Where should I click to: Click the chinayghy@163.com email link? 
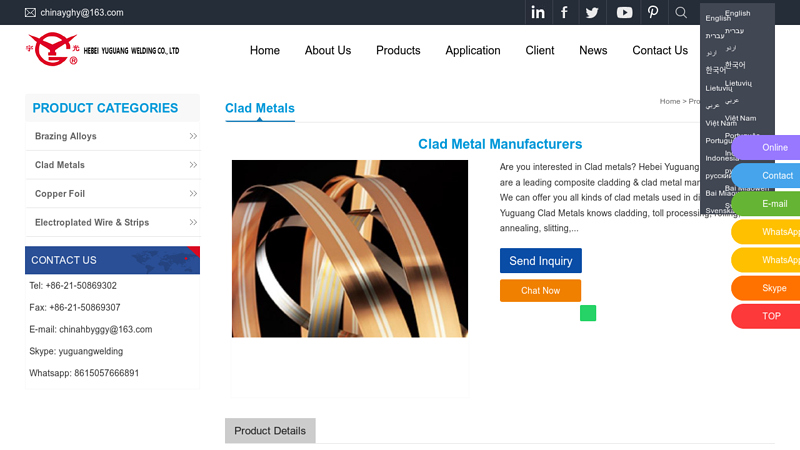point(82,12)
